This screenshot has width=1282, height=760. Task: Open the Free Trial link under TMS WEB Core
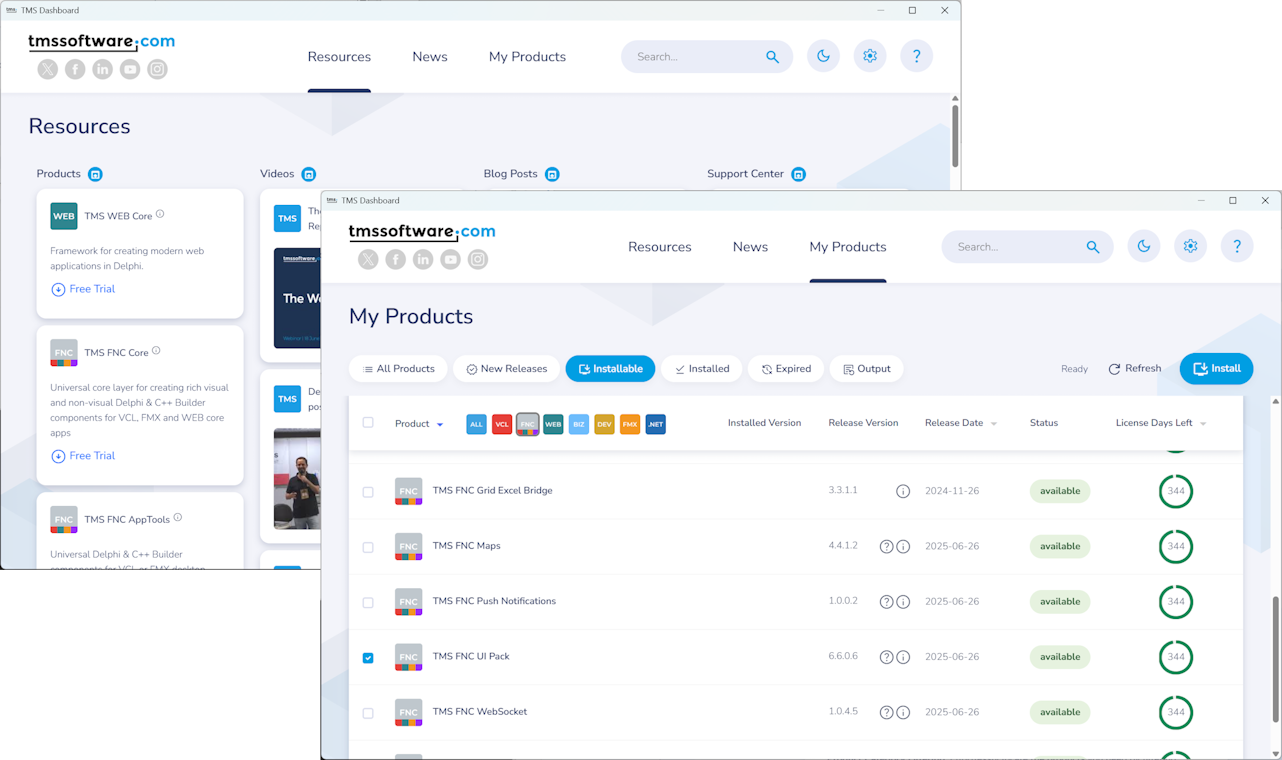(x=83, y=288)
